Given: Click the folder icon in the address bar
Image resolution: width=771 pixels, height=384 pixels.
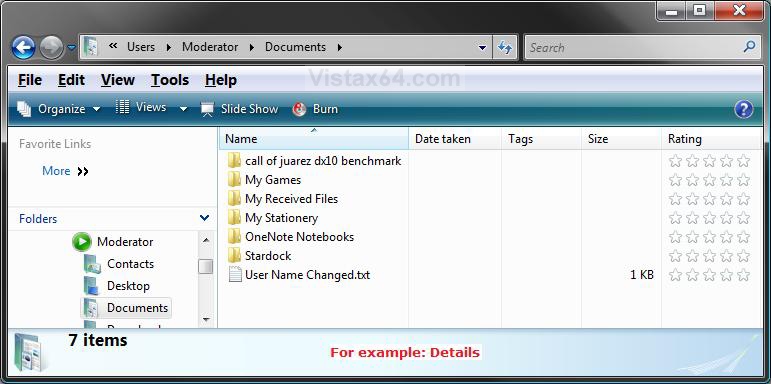Looking at the screenshot, I should click(x=90, y=47).
